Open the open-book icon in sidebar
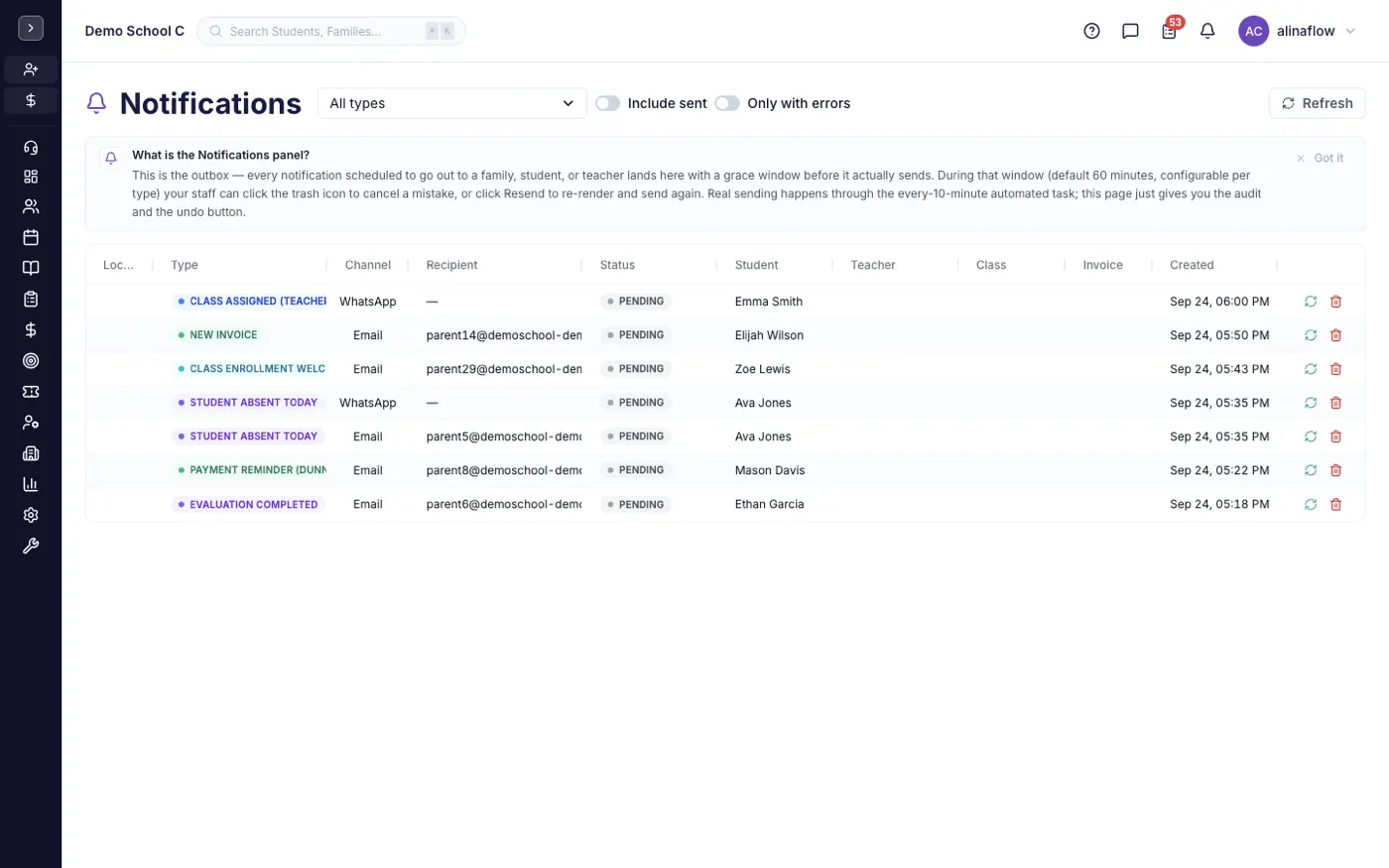Image resolution: width=1389 pixels, height=868 pixels. pyautogui.click(x=31, y=268)
